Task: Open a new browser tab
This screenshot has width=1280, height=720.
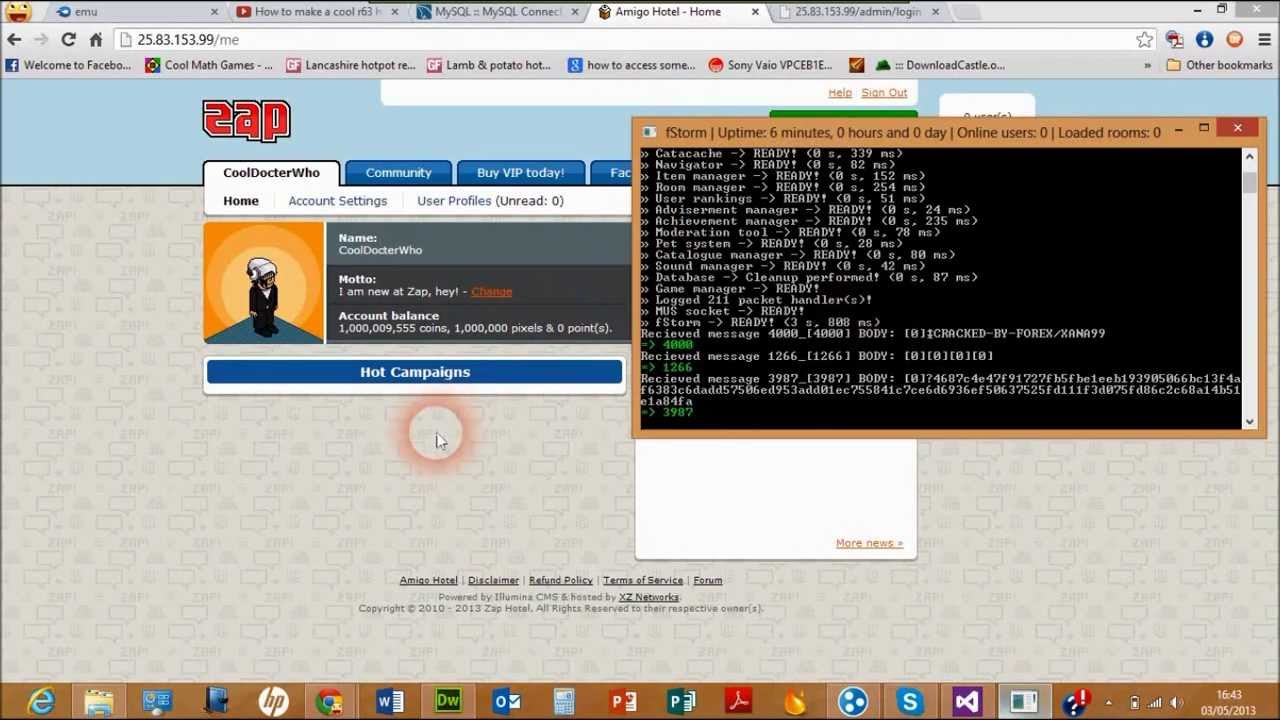Action: (966, 12)
